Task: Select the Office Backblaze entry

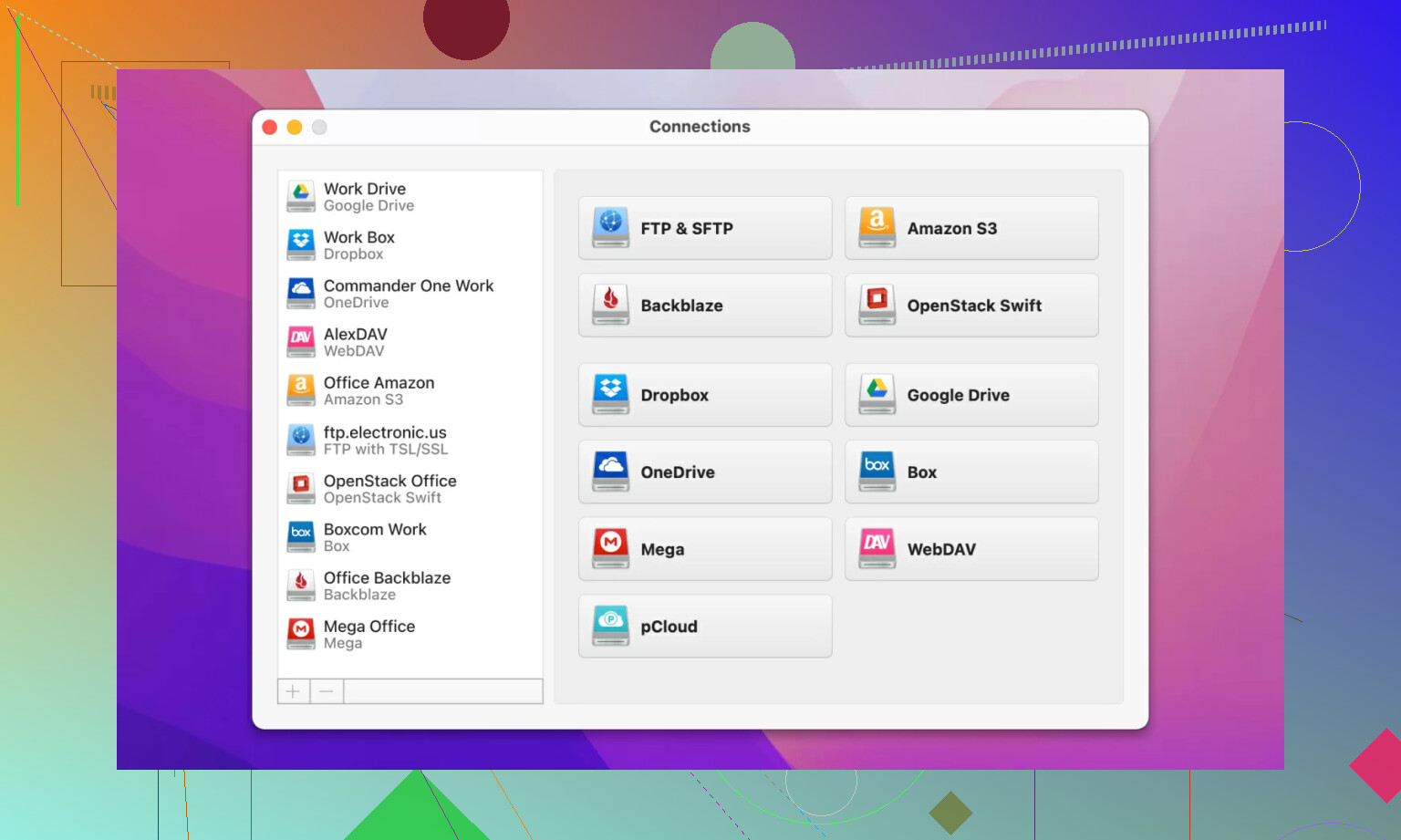Action: tap(410, 586)
